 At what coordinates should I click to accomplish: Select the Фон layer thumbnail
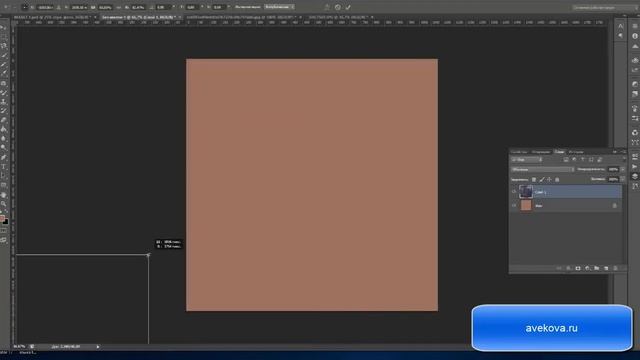tap(526, 205)
